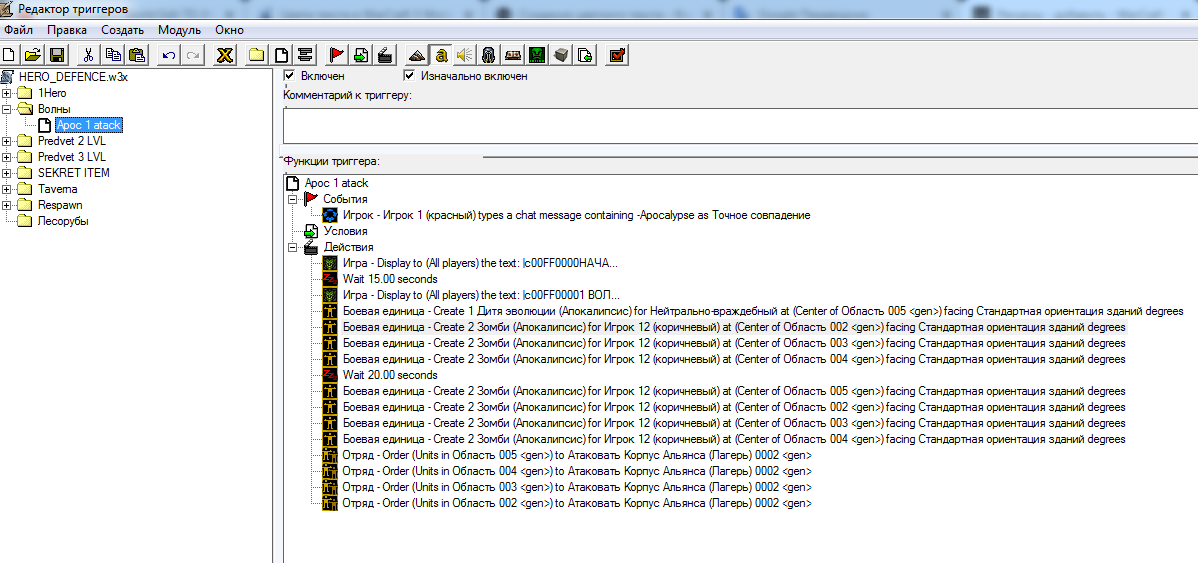Viewport: 1198px width, 588px height.
Task: Select the display text action '1 ВОЛ...'
Action: coord(481,296)
